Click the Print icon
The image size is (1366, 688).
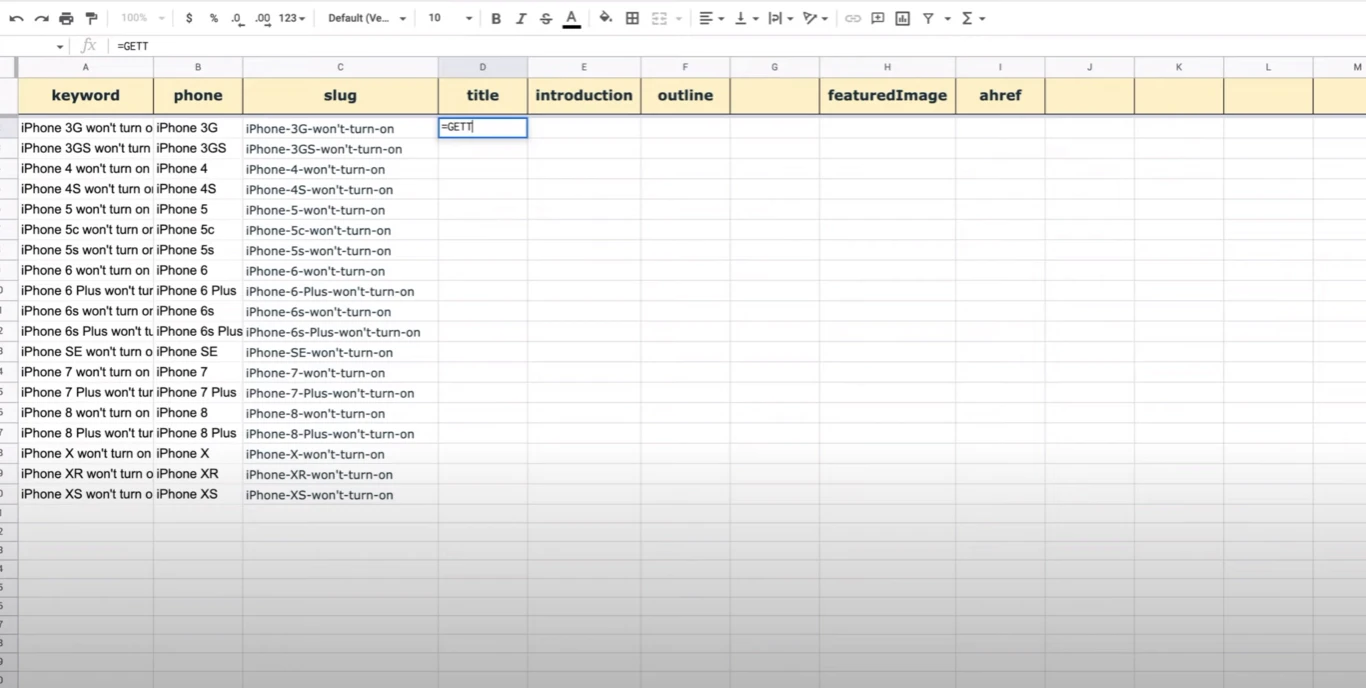point(66,18)
